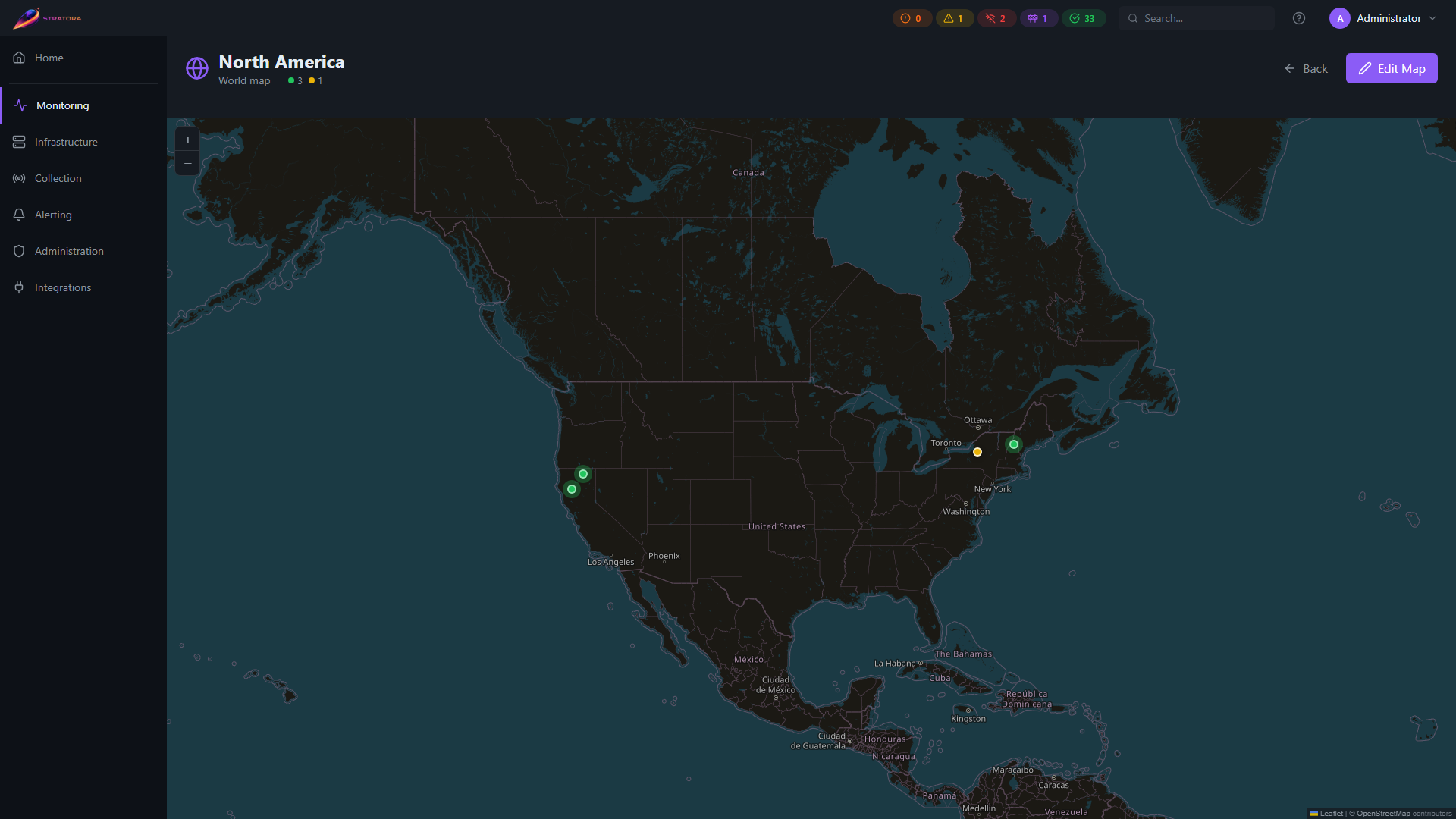Go Back to the previous page
This screenshot has width=1456, height=819.
coord(1306,68)
